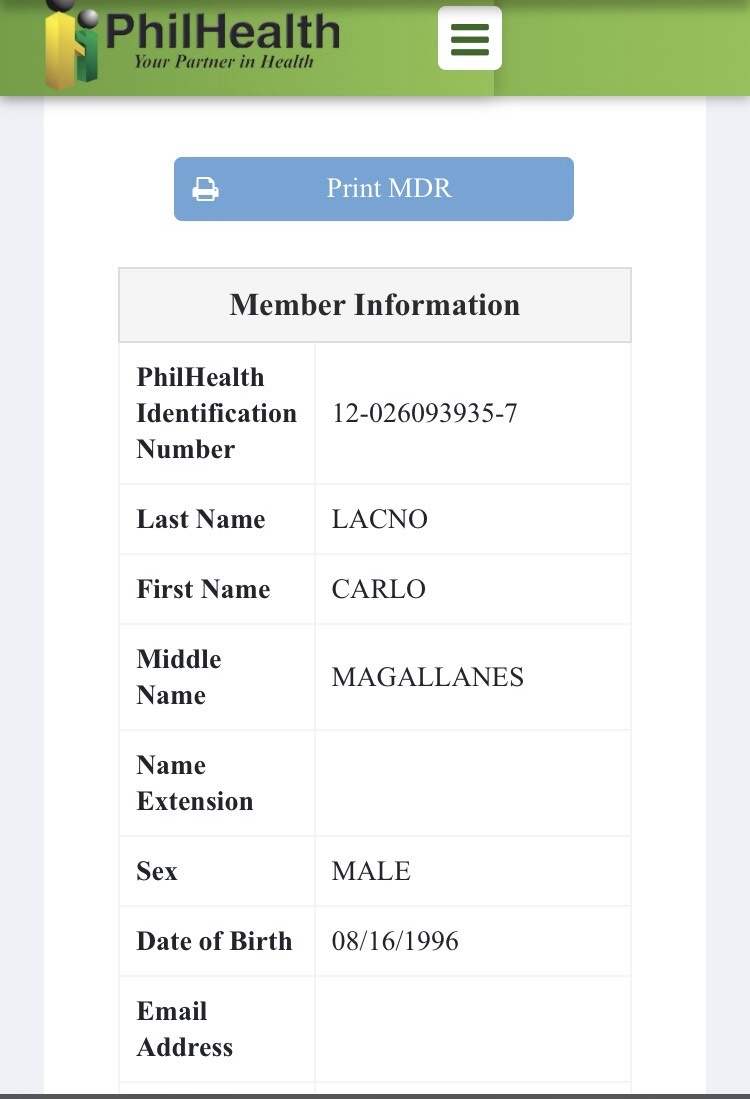Click the Middle Name value MAGALLANES
The image size is (750, 1099).
[x=427, y=677]
